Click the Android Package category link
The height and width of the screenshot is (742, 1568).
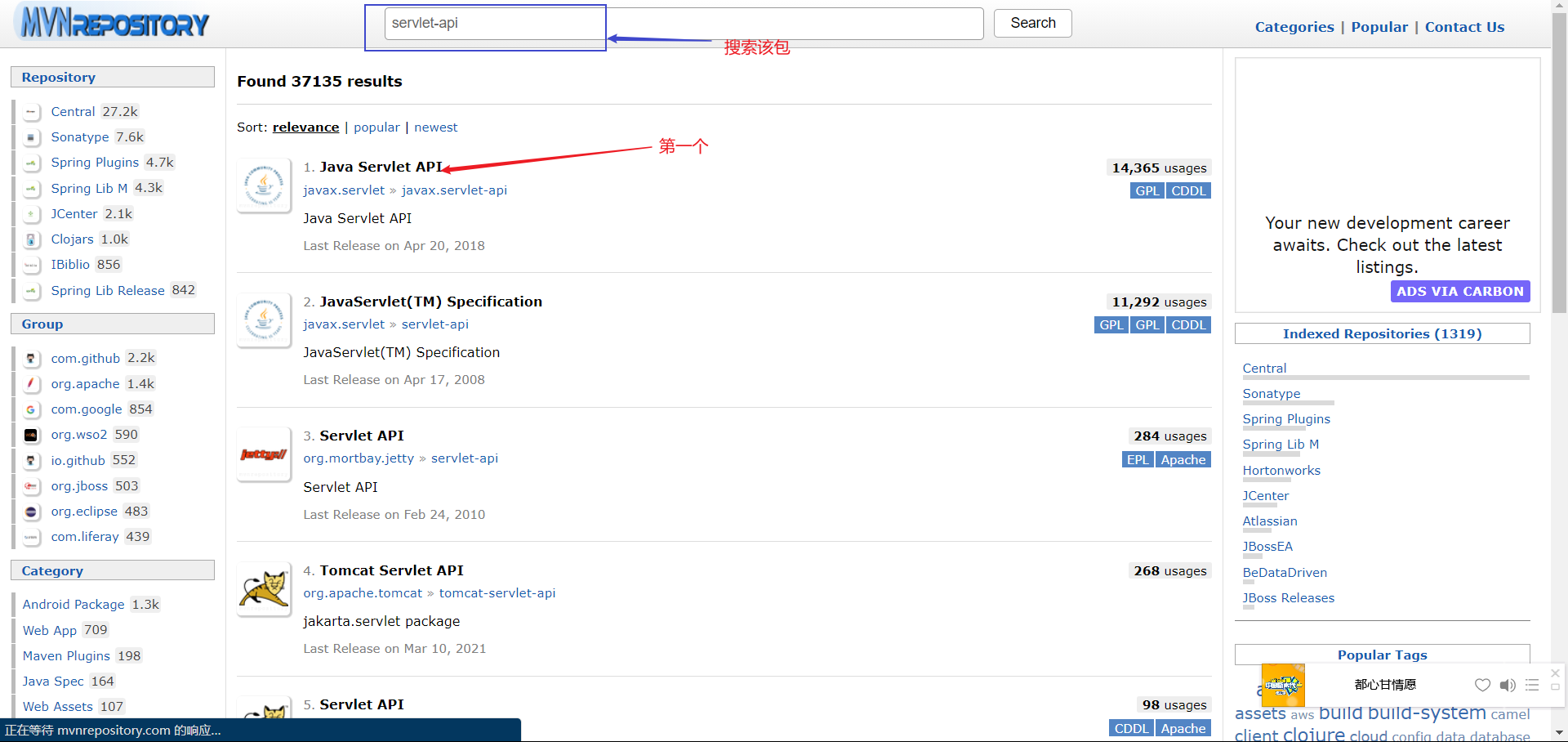point(73,605)
